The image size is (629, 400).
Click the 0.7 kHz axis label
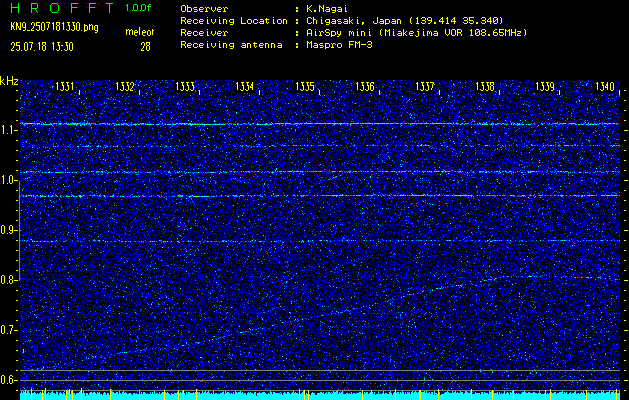[9, 330]
